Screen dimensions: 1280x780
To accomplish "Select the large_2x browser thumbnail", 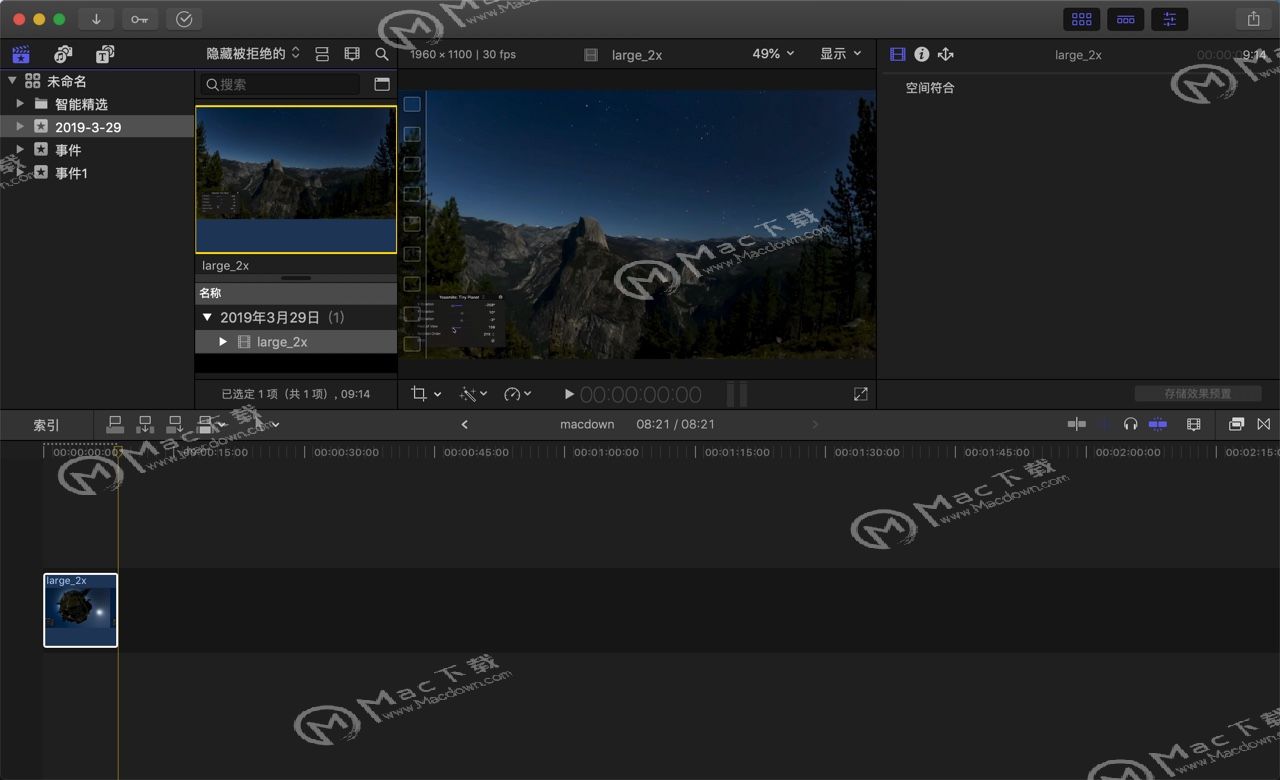I will click(296, 180).
